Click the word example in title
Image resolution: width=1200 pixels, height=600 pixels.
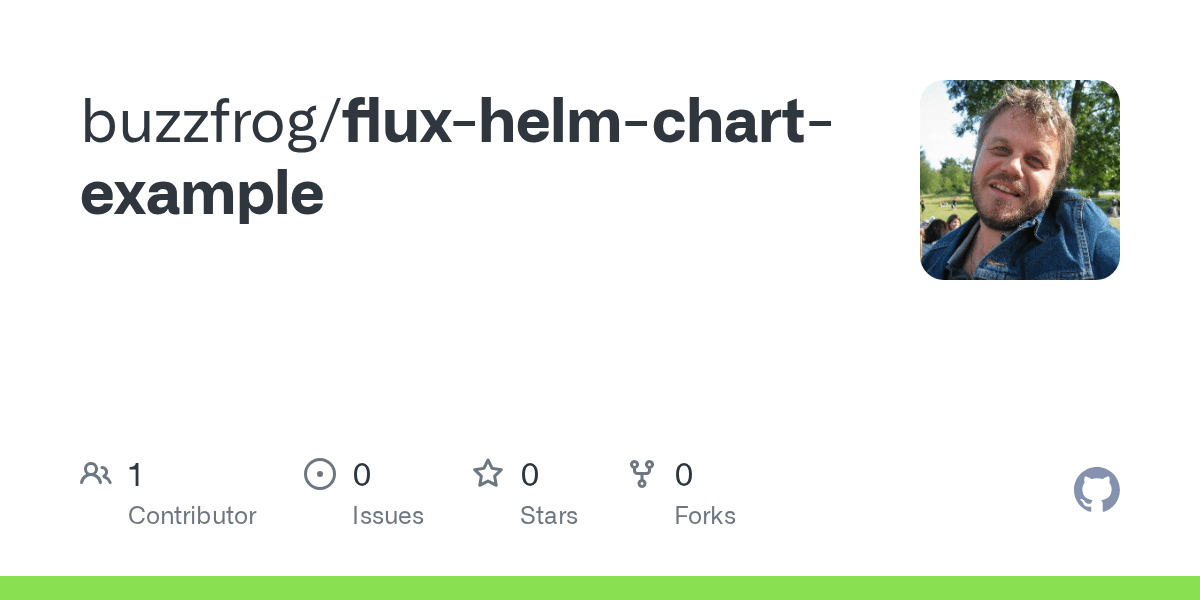[202, 193]
